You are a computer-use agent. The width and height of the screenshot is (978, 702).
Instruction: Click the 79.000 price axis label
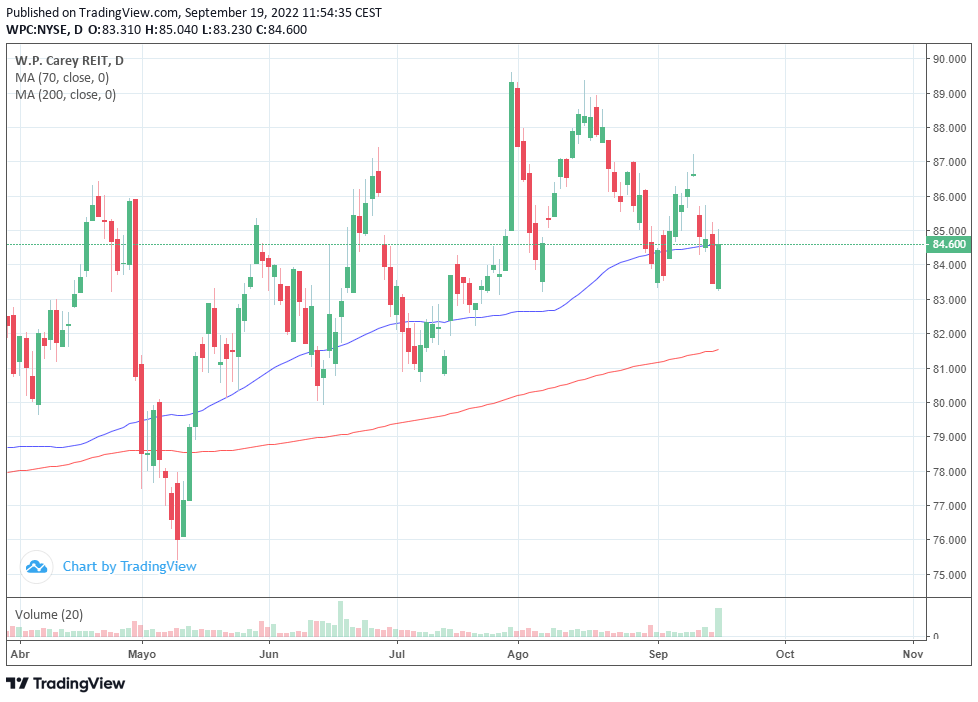click(x=949, y=437)
